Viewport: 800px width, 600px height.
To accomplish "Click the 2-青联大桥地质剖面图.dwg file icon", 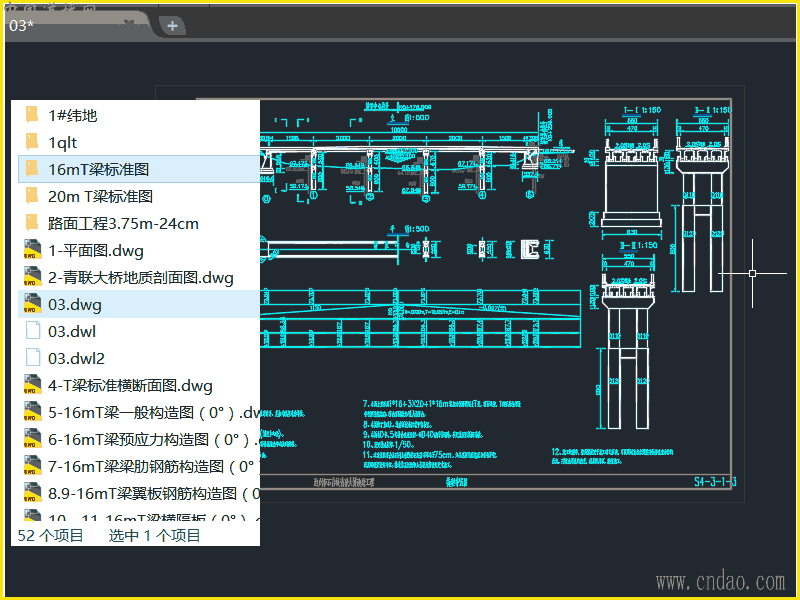I will coord(32,277).
